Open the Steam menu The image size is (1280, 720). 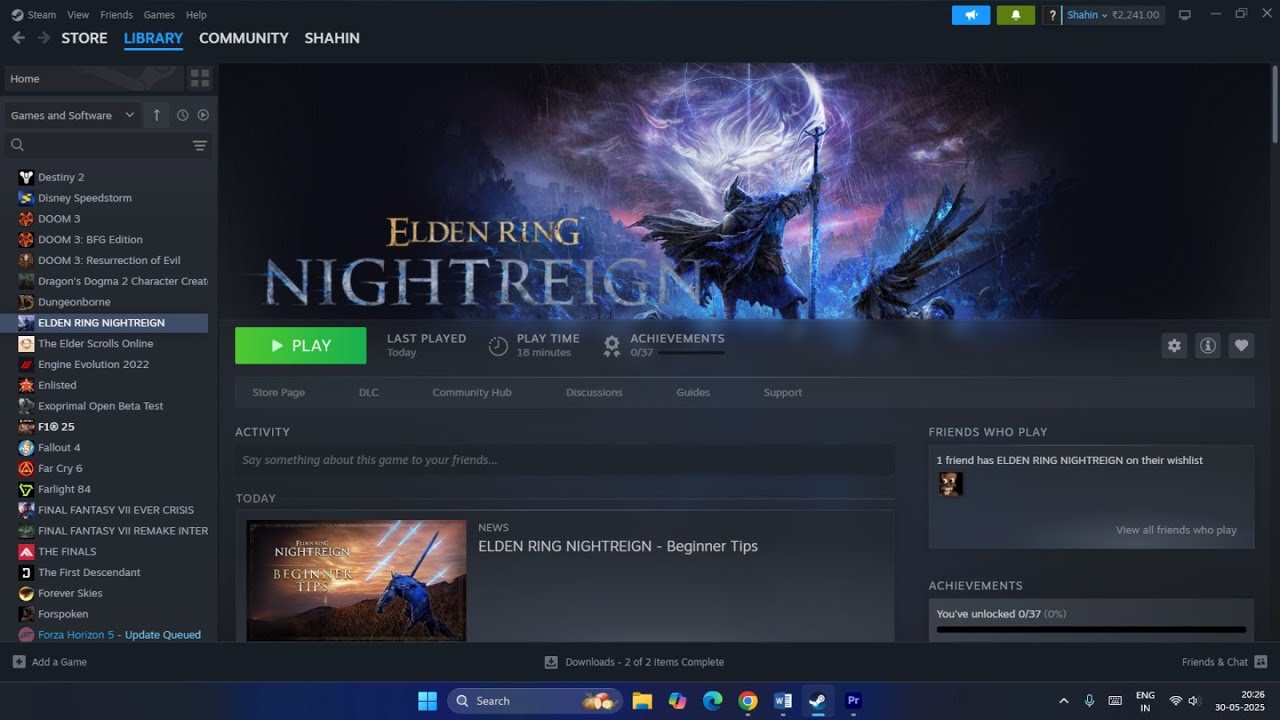click(34, 15)
